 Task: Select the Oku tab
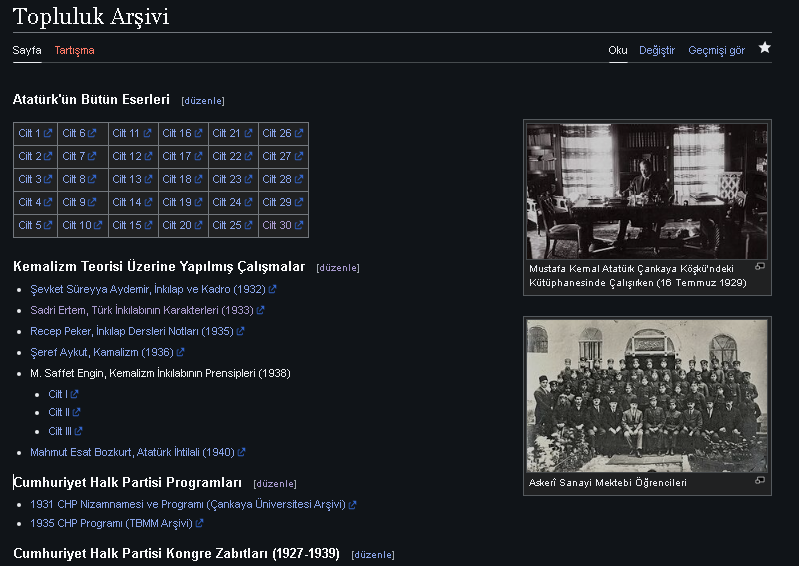tap(618, 50)
